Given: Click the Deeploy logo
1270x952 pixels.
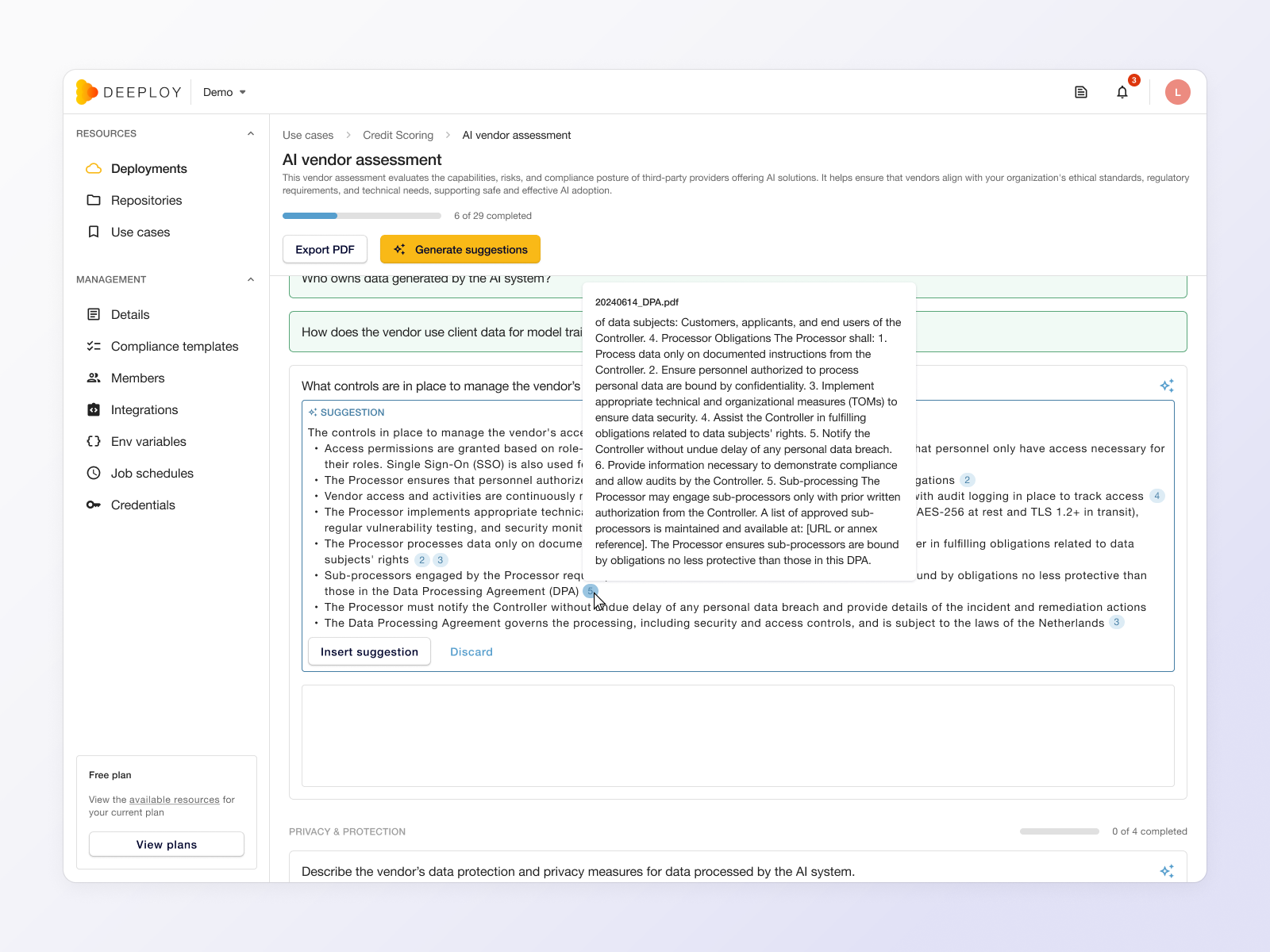Looking at the screenshot, I should coord(129,92).
